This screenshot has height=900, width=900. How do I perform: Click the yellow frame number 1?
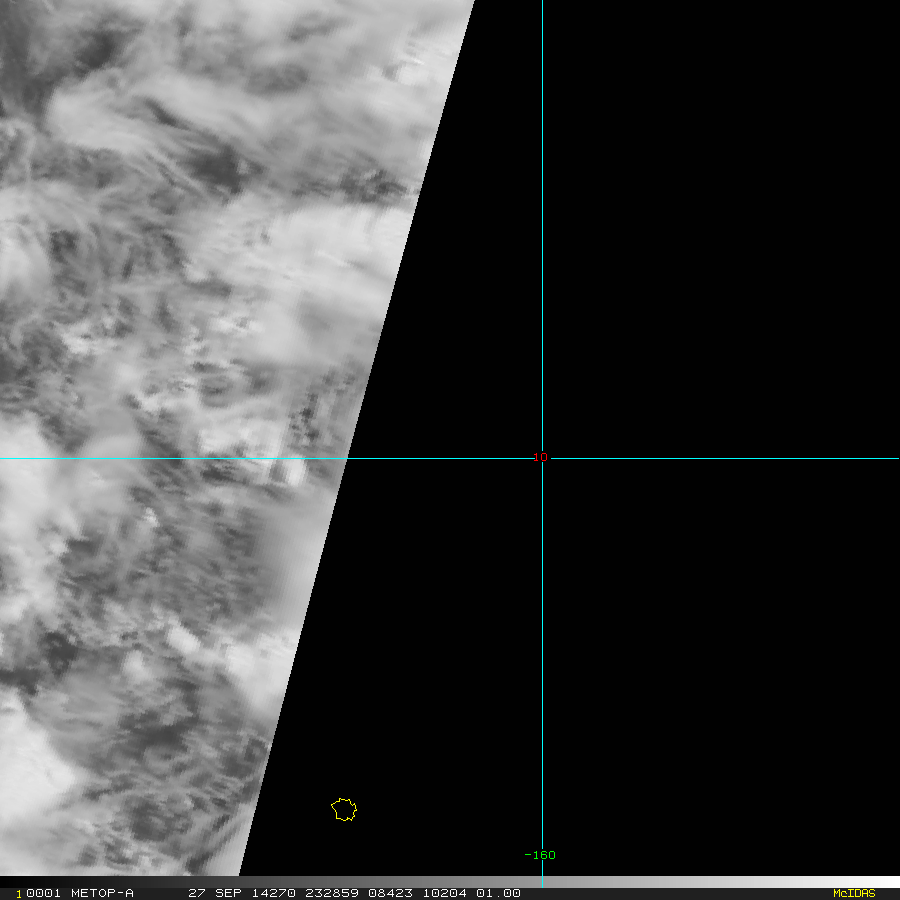[18, 894]
